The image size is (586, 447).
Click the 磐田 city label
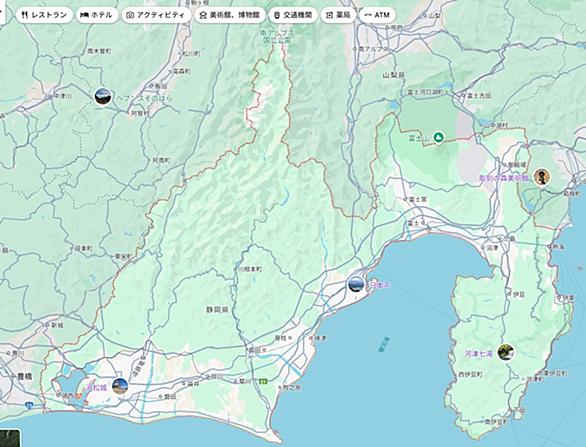click(x=170, y=396)
